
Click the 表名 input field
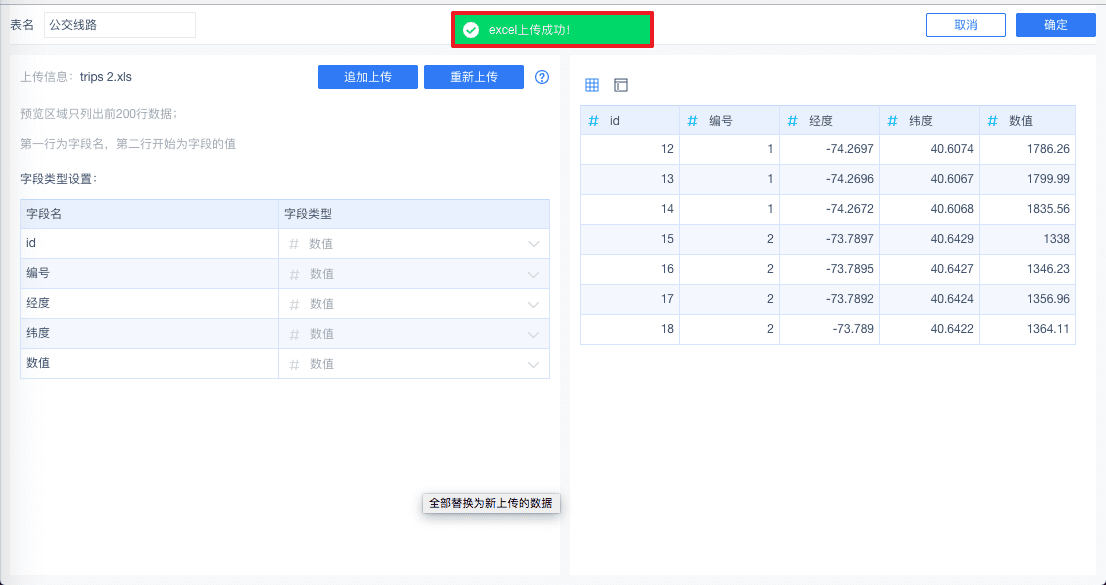[120, 25]
